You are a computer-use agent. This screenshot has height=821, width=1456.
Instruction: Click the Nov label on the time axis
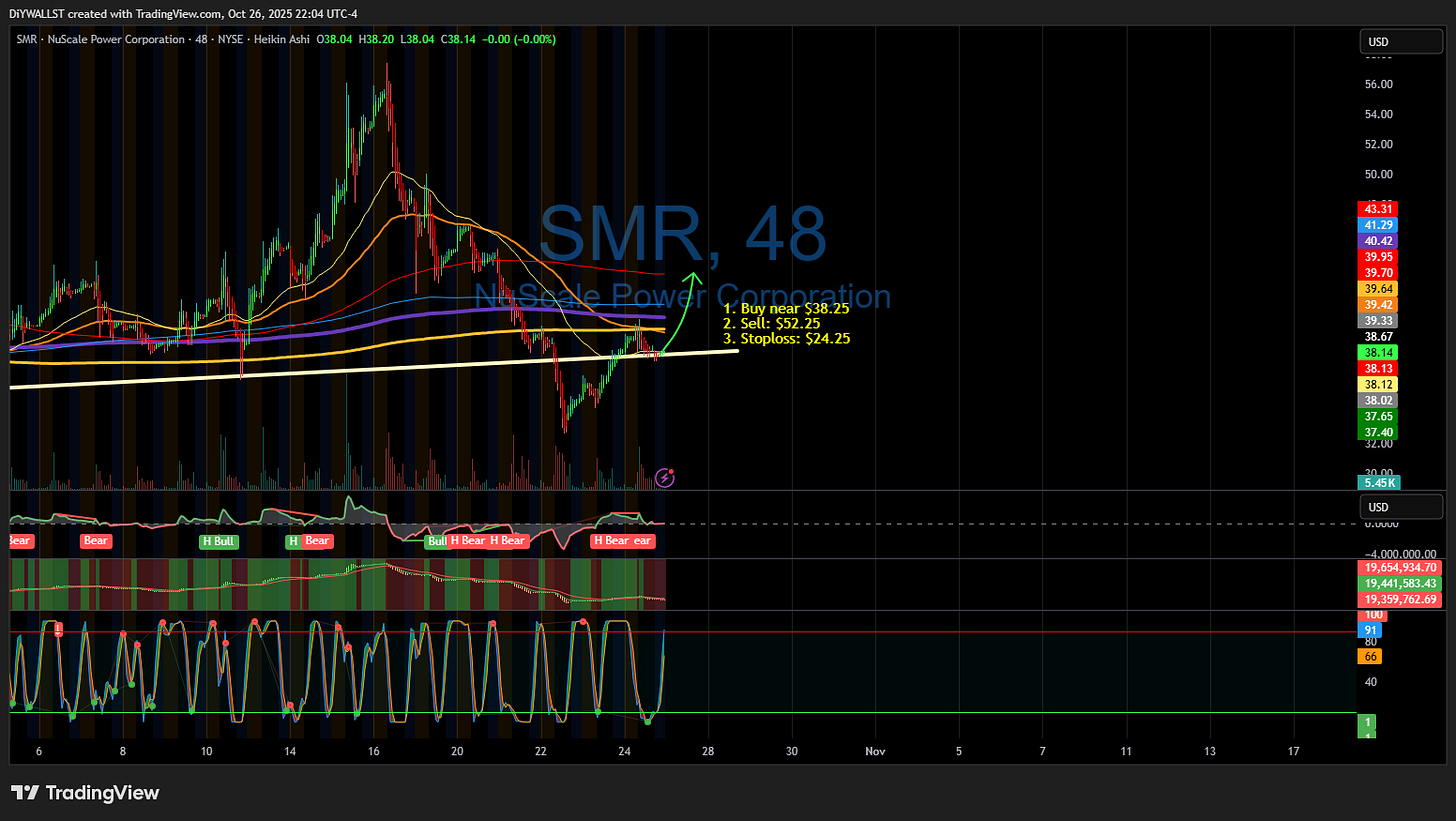click(x=874, y=751)
